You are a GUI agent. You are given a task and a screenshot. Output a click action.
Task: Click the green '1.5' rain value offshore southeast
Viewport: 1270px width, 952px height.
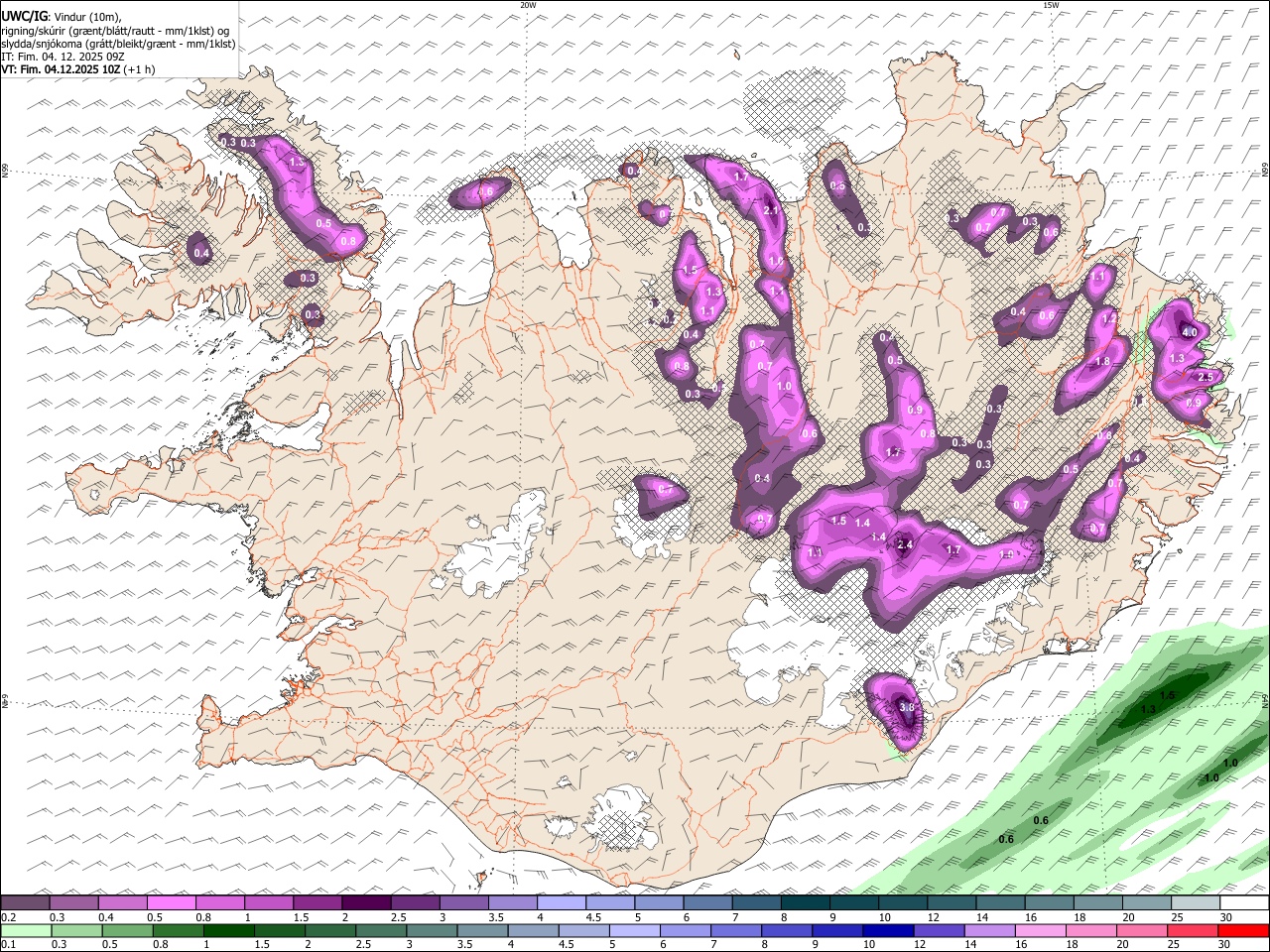(x=1167, y=696)
